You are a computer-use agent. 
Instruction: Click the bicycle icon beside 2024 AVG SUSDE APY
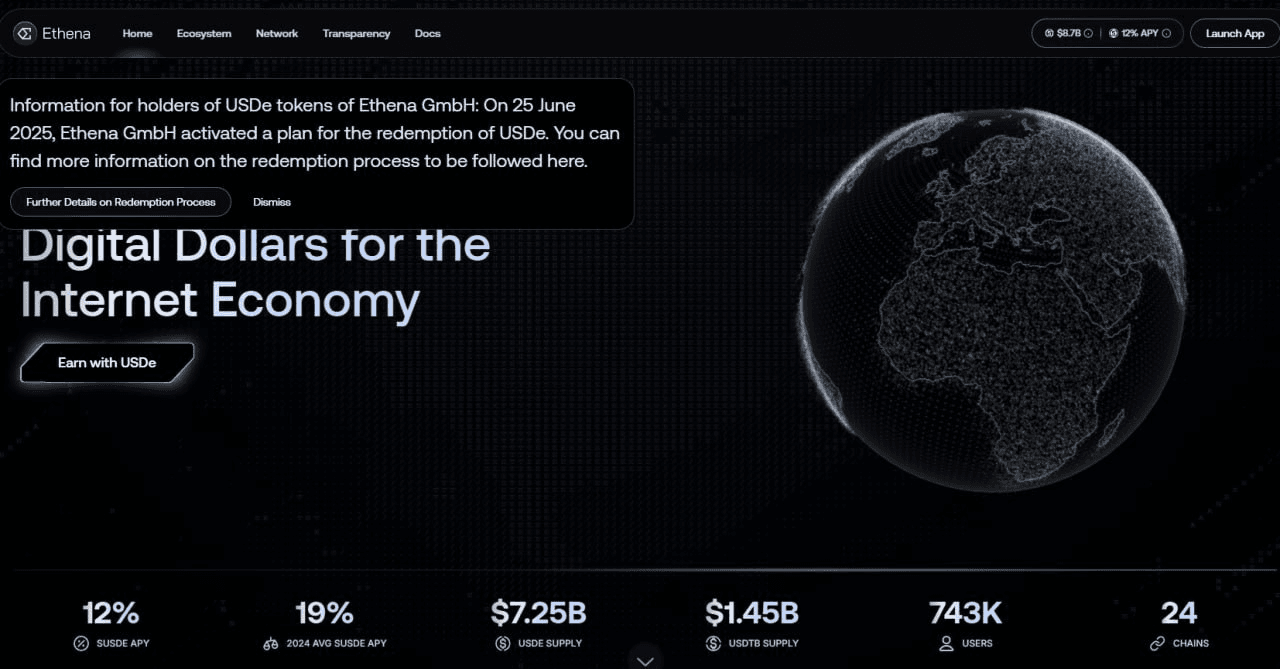pos(271,644)
